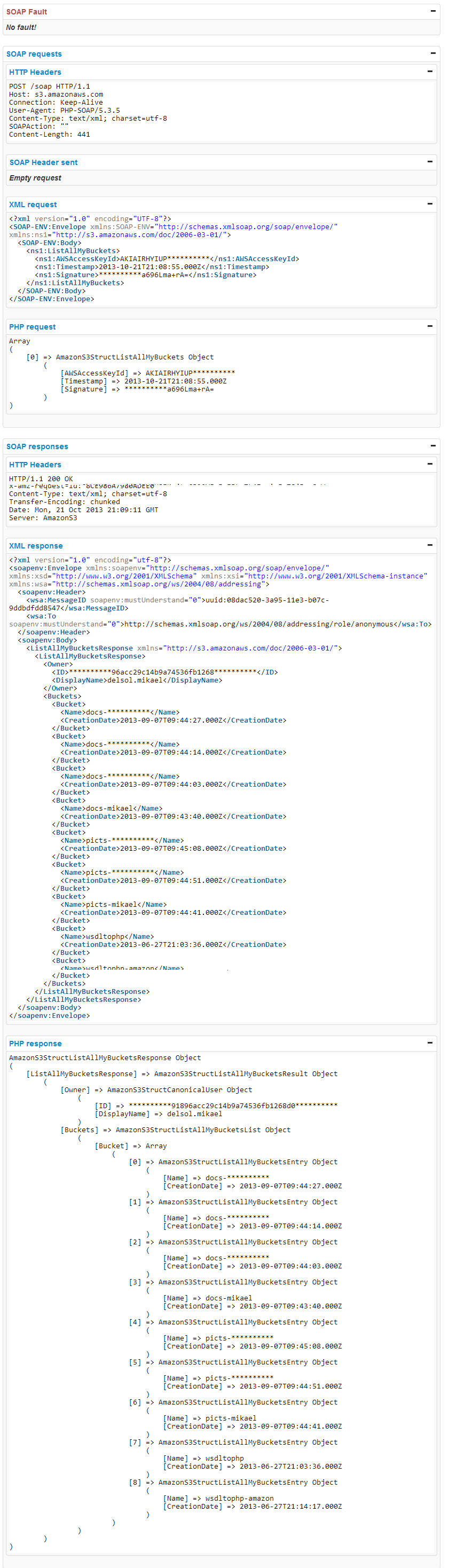The image size is (449, 1568).
Task: Collapse the PHP response panel
Action: click(x=430, y=1044)
